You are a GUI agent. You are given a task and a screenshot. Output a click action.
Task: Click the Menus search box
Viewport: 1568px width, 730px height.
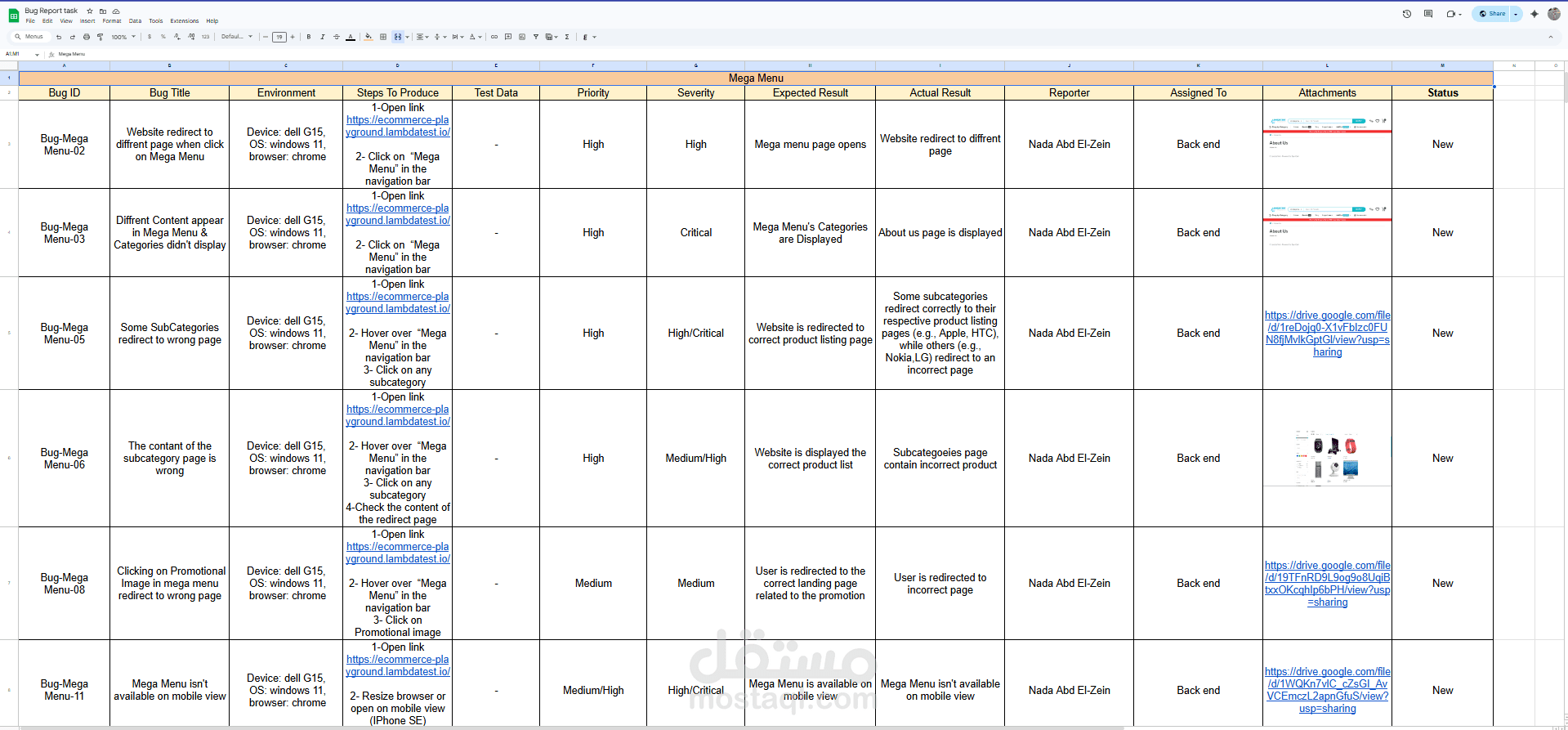(x=31, y=37)
